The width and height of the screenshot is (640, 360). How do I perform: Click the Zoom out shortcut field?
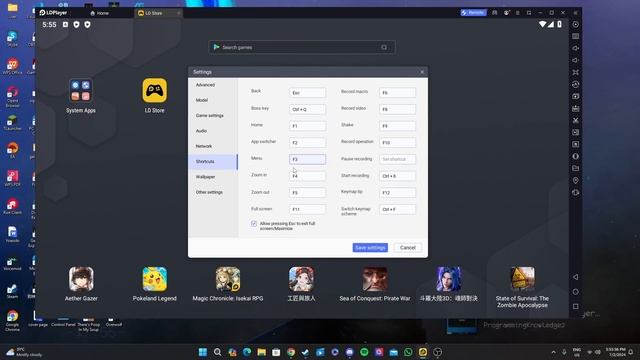tap(307, 193)
